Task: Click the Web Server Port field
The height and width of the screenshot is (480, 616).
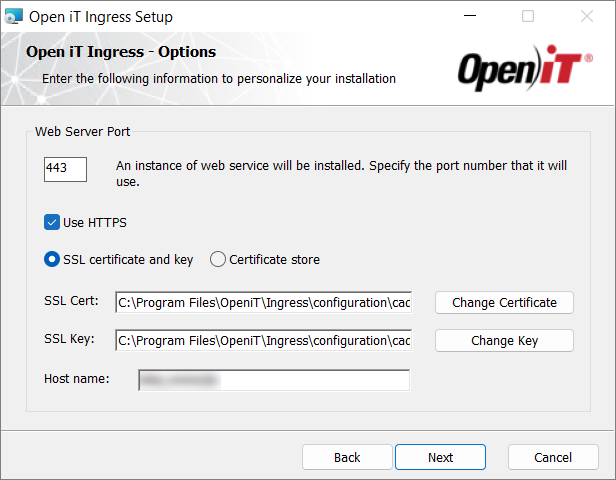Action: [x=65, y=169]
